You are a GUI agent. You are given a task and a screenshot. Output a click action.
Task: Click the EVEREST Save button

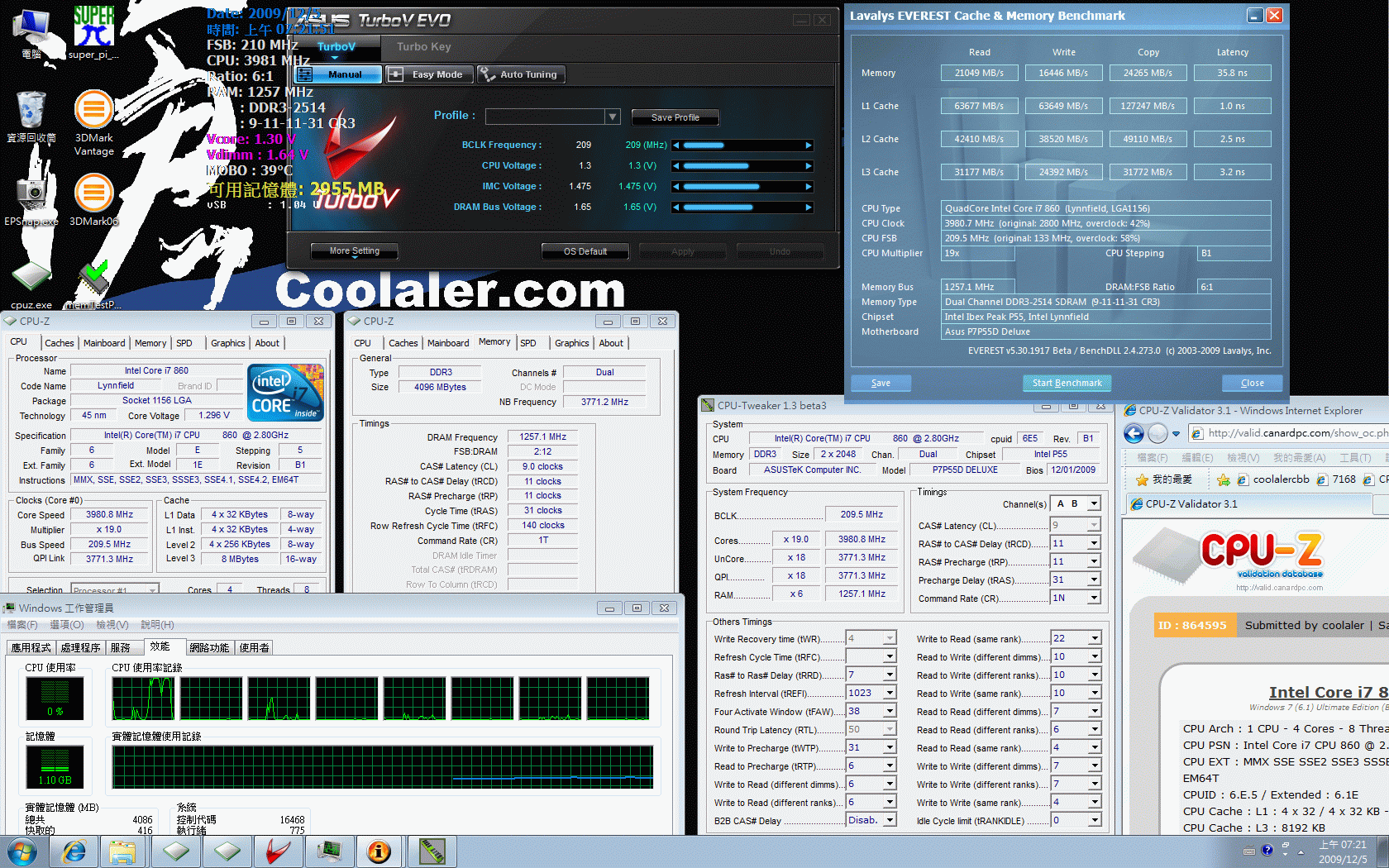[x=881, y=383]
